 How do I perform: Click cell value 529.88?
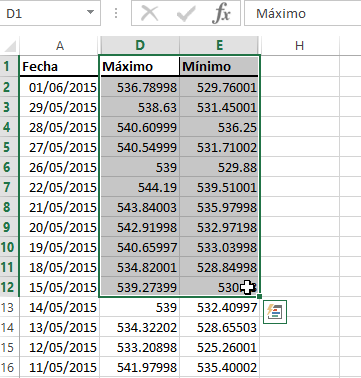point(219,167)
